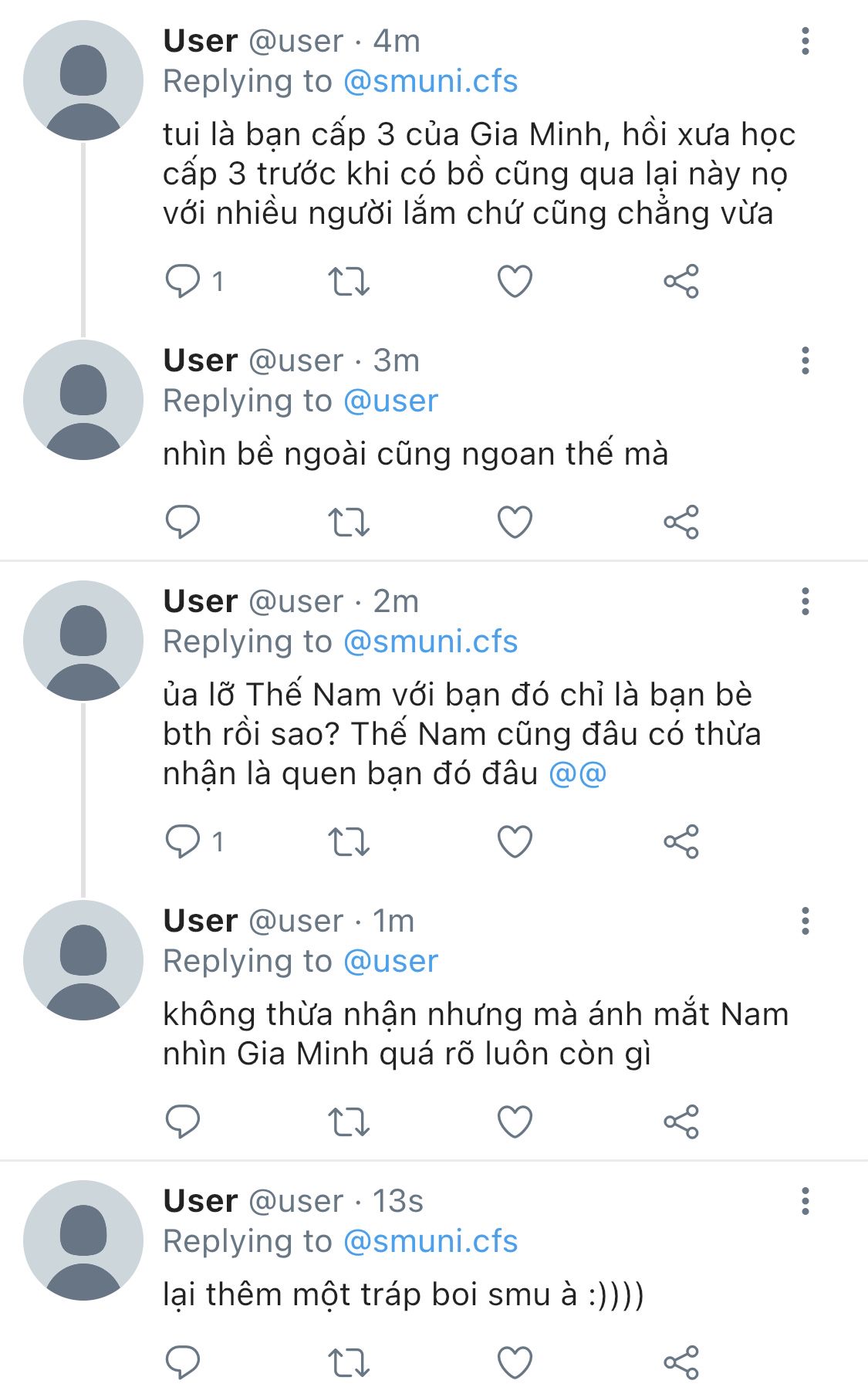
Task: Retweet the 'lại thêm một tráp boi' tweet
Action: (349, 1362)
